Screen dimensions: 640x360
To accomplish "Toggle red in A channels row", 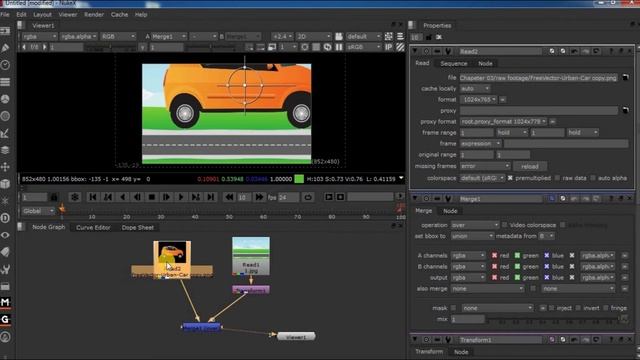I will 494,256.
